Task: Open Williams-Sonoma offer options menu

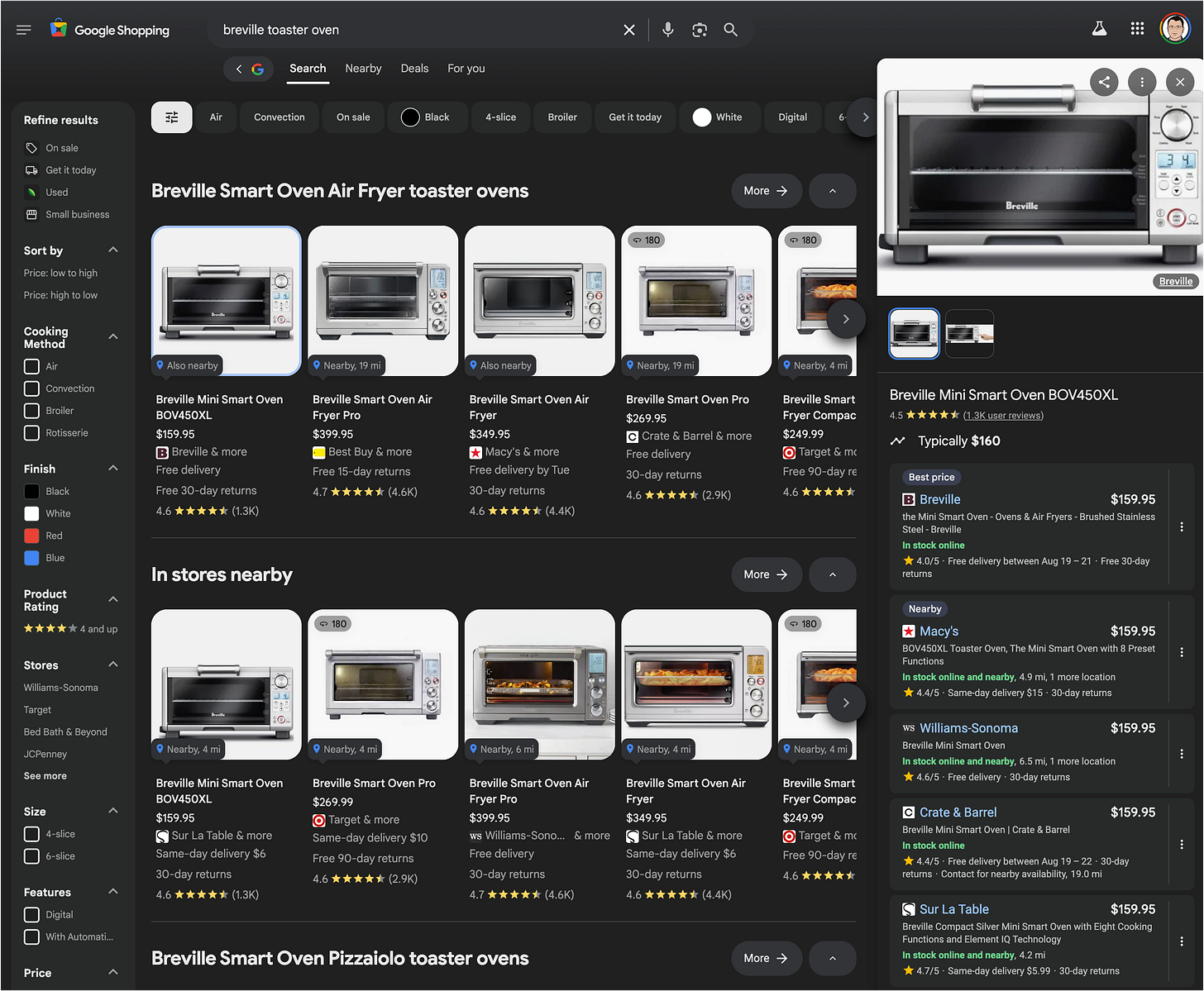Action: [x=1182, y=754]
